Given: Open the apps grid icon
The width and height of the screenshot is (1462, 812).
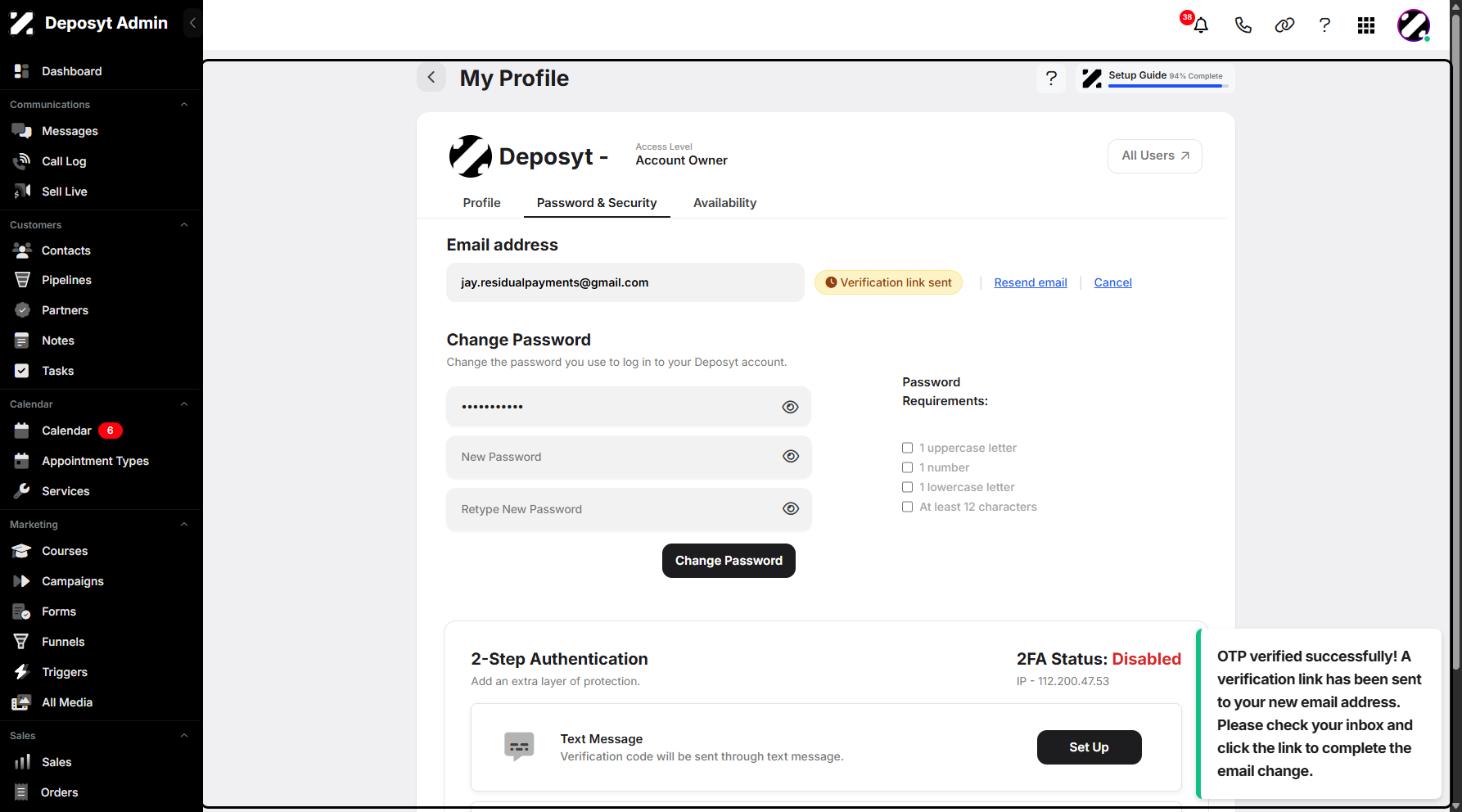Looking at the screenshot, I should [x=1365, y=25].
